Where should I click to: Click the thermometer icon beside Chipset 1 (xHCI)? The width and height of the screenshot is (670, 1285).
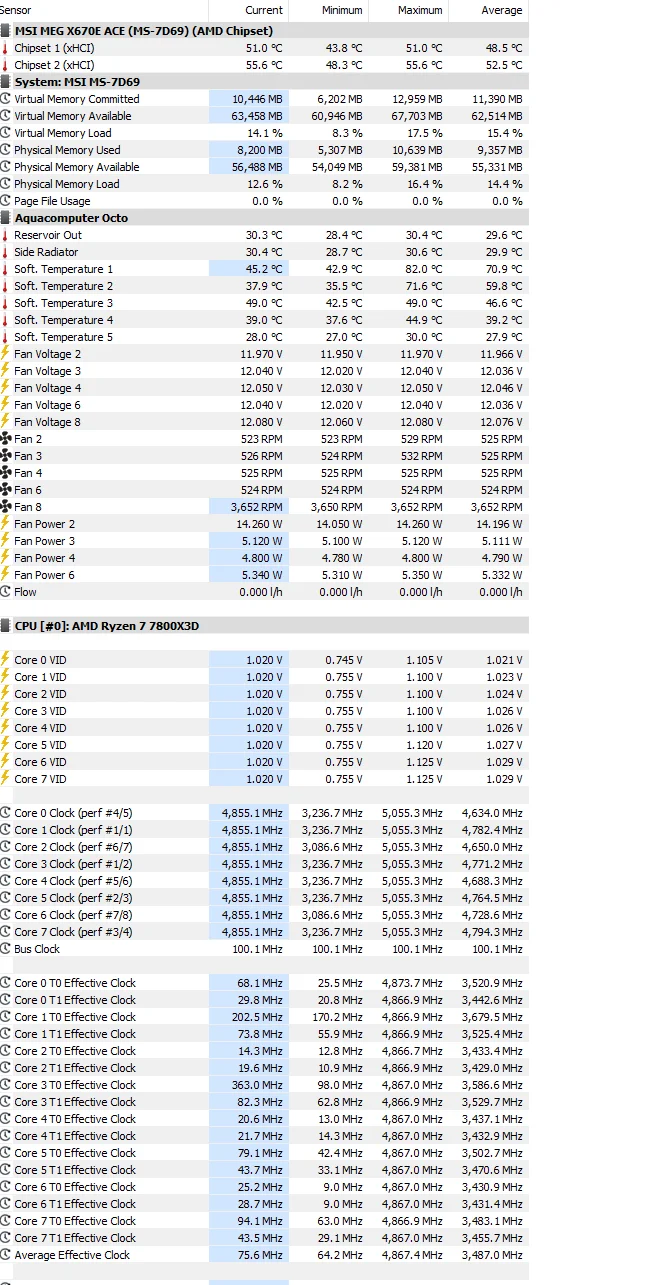[x=5, y=48]
